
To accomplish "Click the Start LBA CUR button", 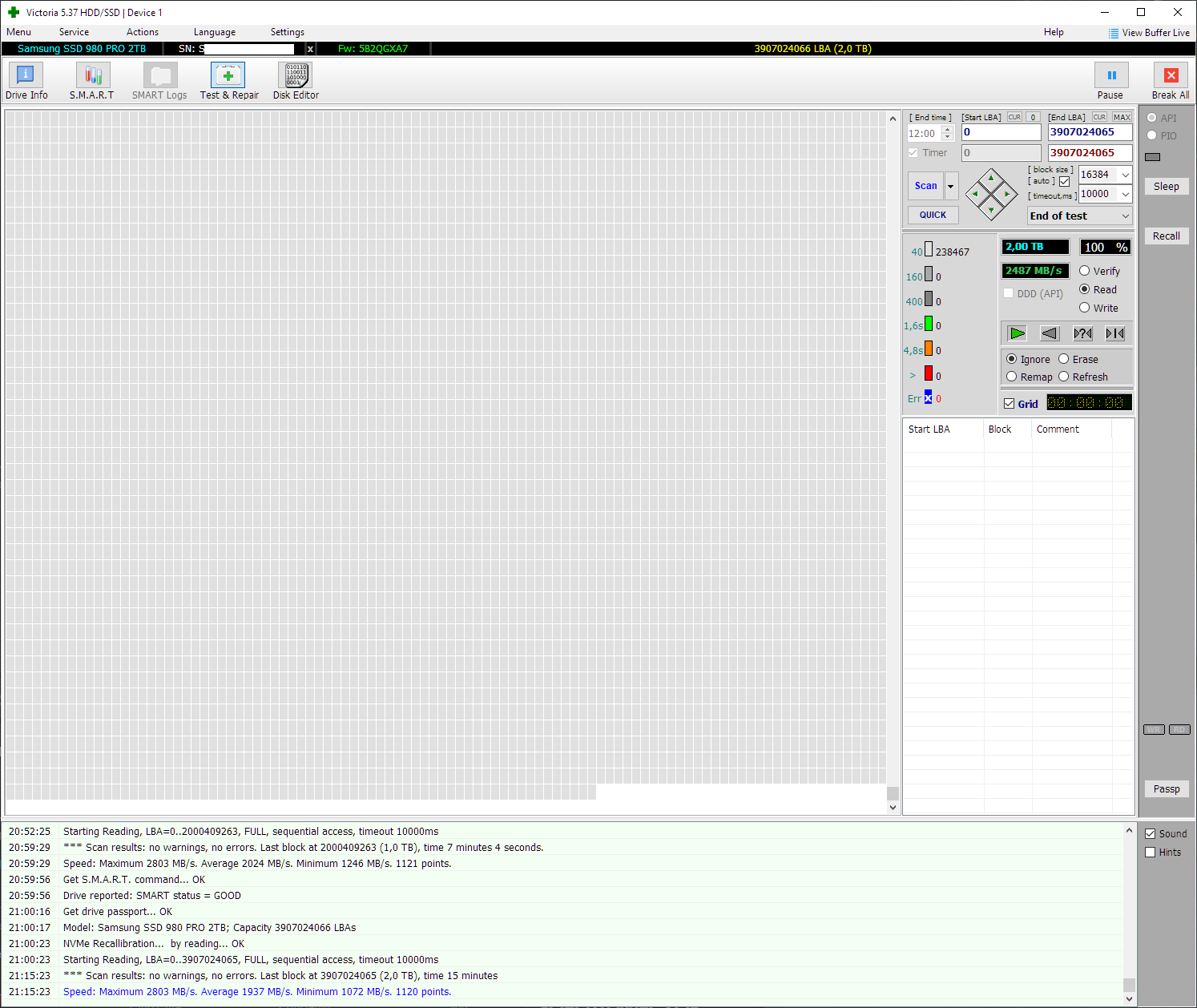I will [1014, 117].
